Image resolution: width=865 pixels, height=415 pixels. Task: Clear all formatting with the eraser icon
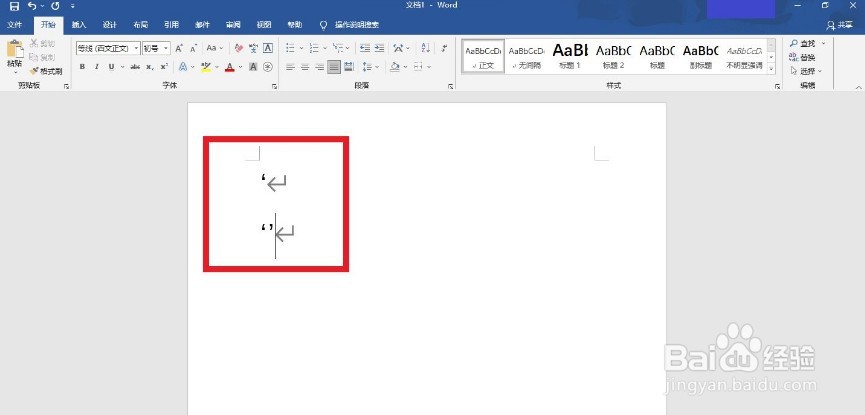(238, 49)
